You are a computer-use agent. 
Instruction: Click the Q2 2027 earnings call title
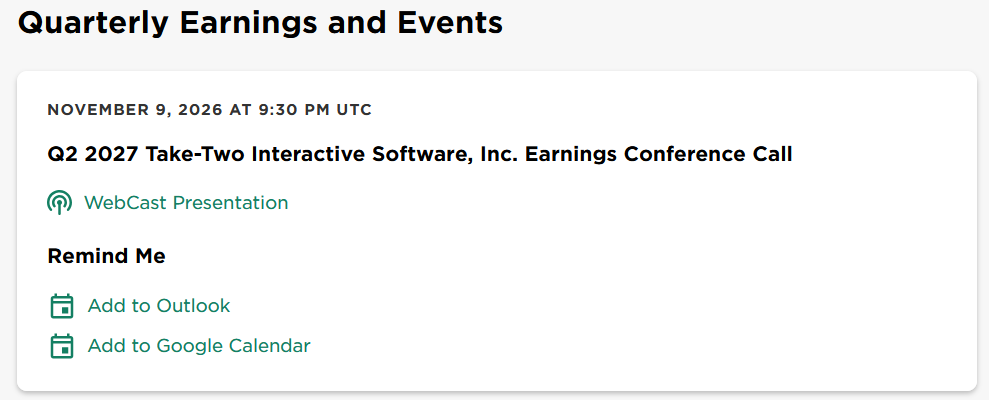(420, 154)
